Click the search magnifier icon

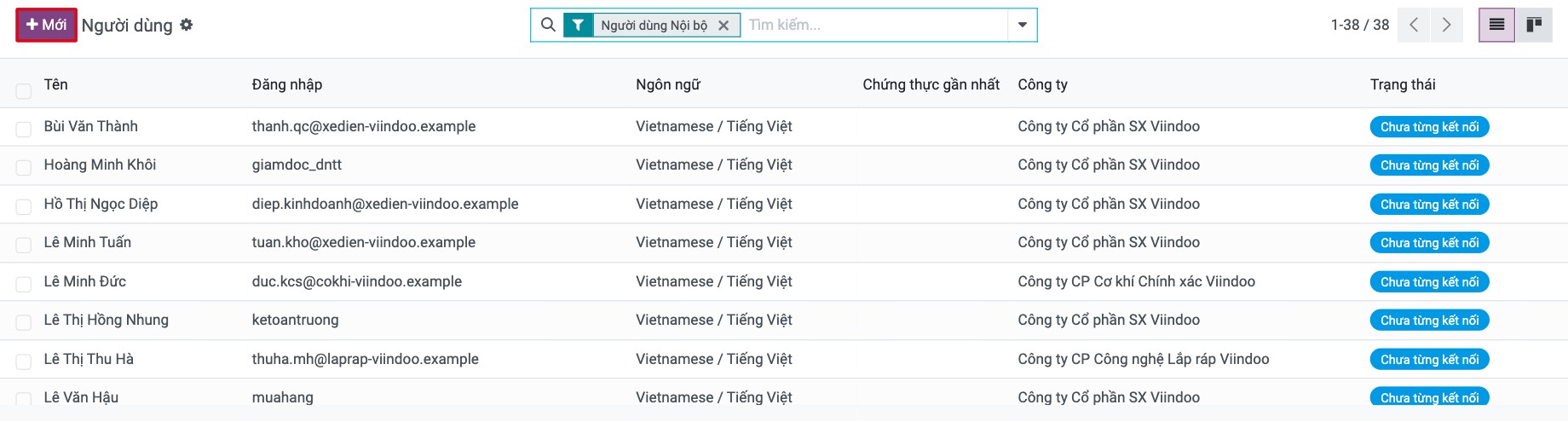coord(549,25)
